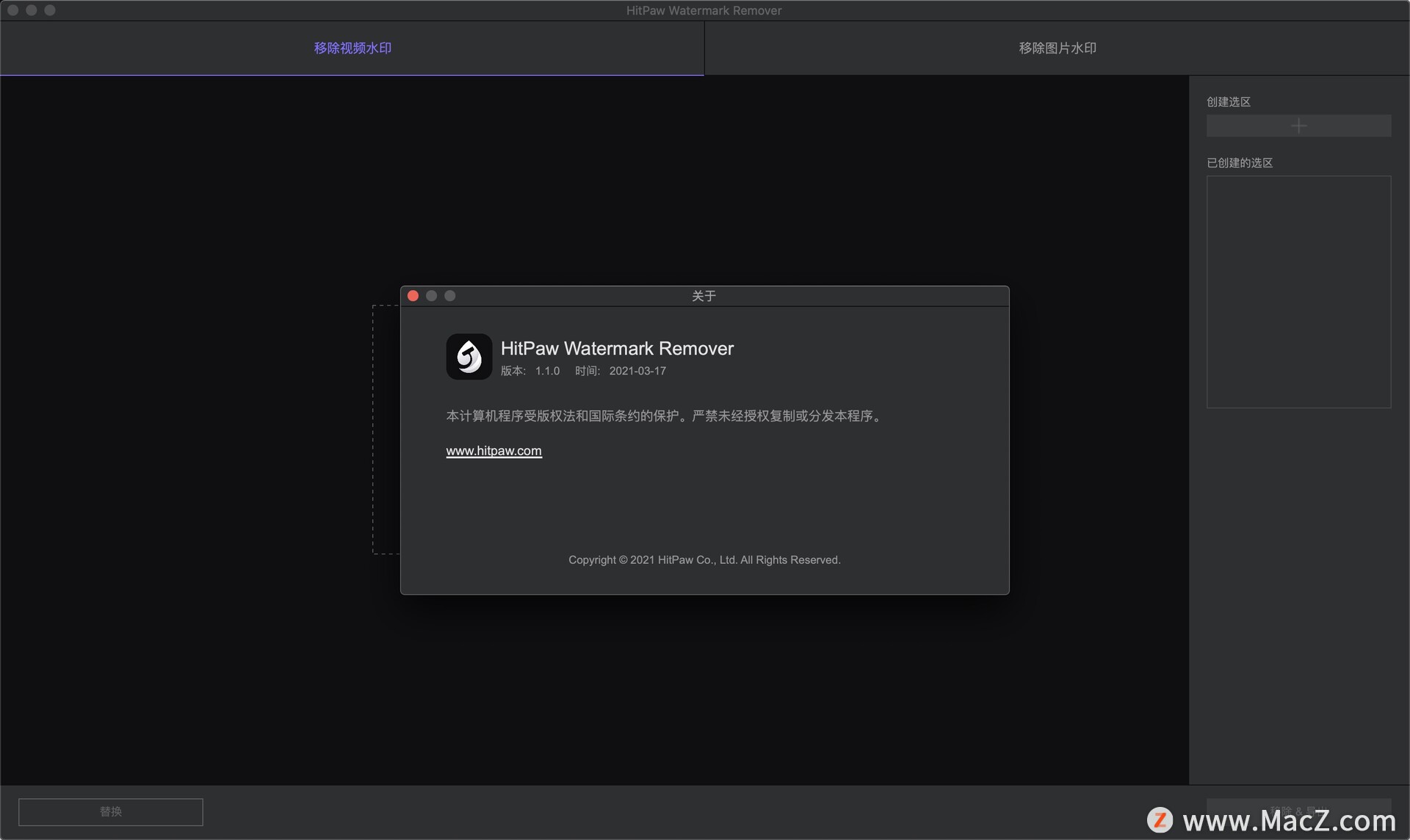The width and height of the screenshot is (1410, 840).
Task: Click the version text 1.1.0
Action: point(547,371)
